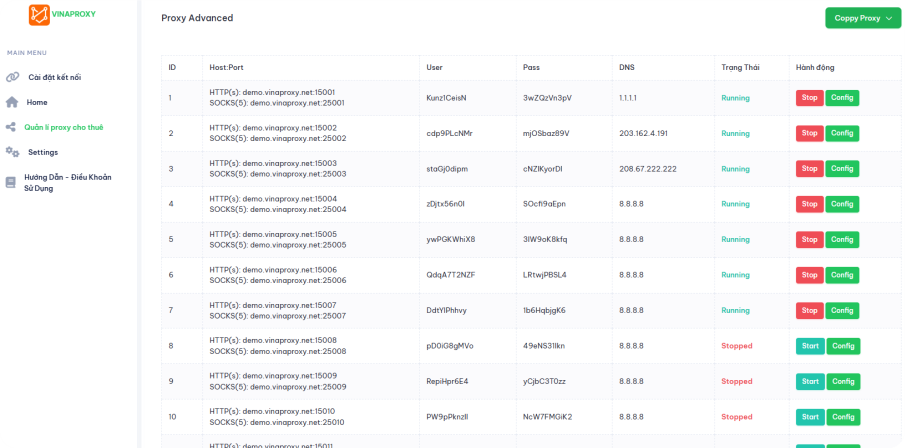Open Config for user staGj0dipm
Viewport: 905px width, 448px height.
tap(842, 169)
